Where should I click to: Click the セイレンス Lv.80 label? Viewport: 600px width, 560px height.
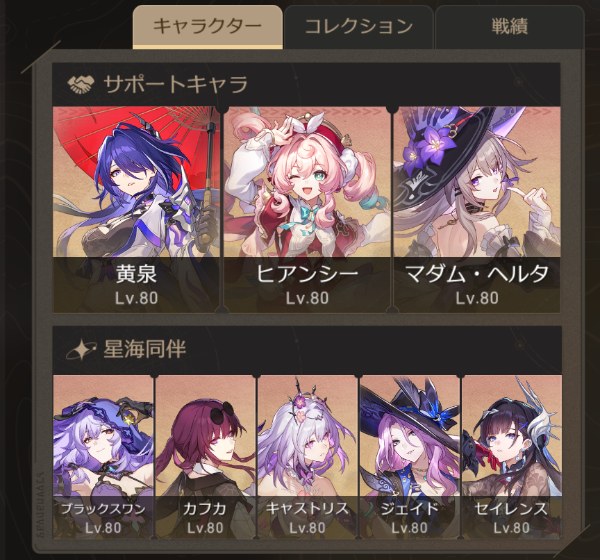512,528
